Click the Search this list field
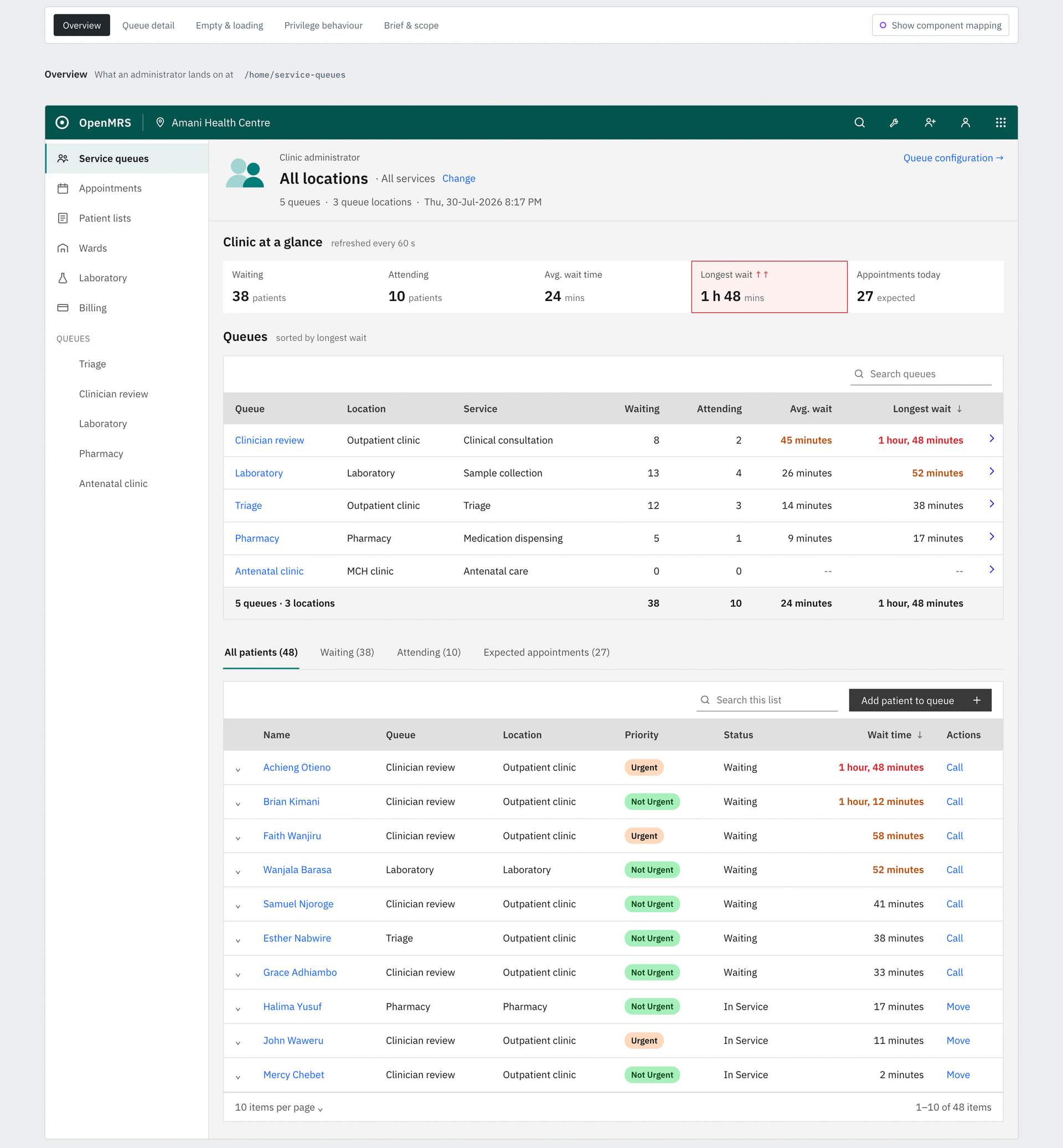This screenshot has height=1148, width=1063. pos(767,700)
